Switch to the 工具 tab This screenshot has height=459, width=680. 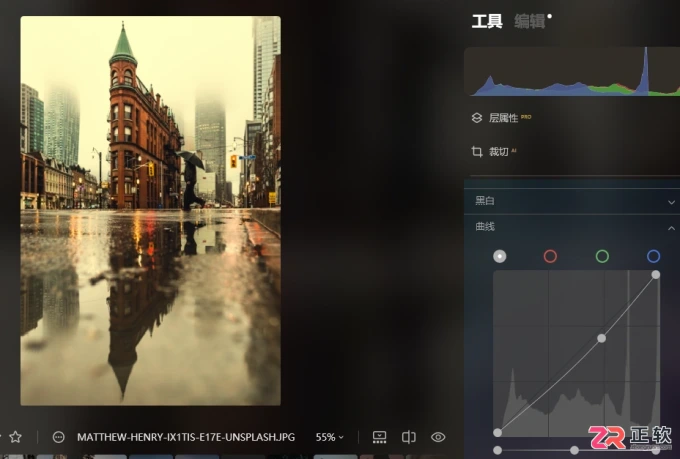pos(487,21)
